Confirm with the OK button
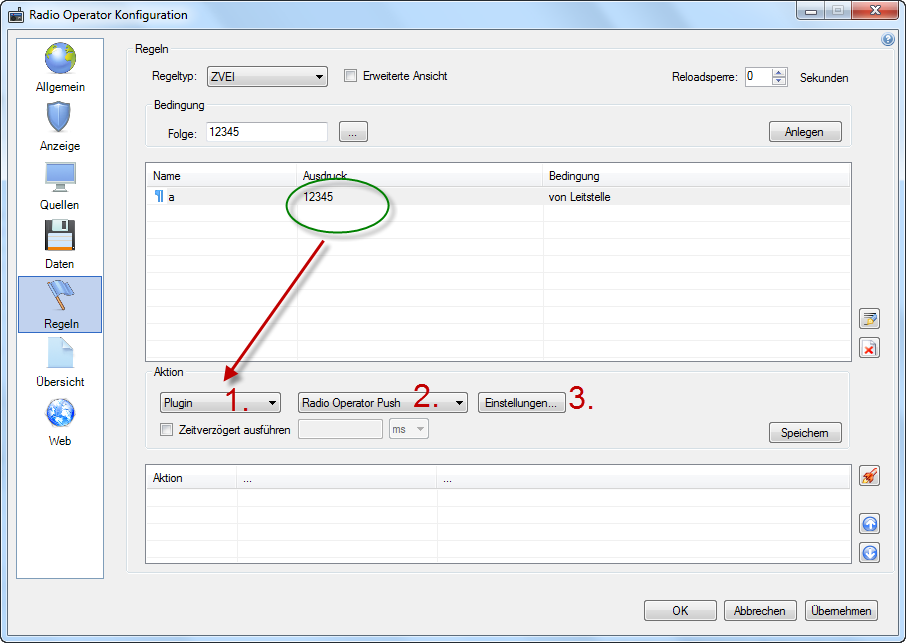This screenshot has width=906, height=643. [680, 611]
